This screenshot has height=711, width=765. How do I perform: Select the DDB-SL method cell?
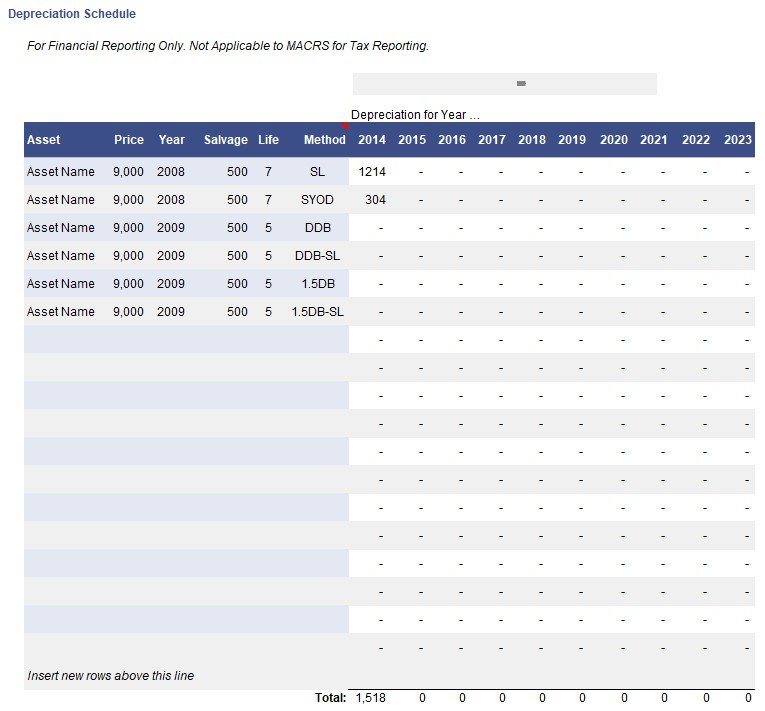point(317,256)
